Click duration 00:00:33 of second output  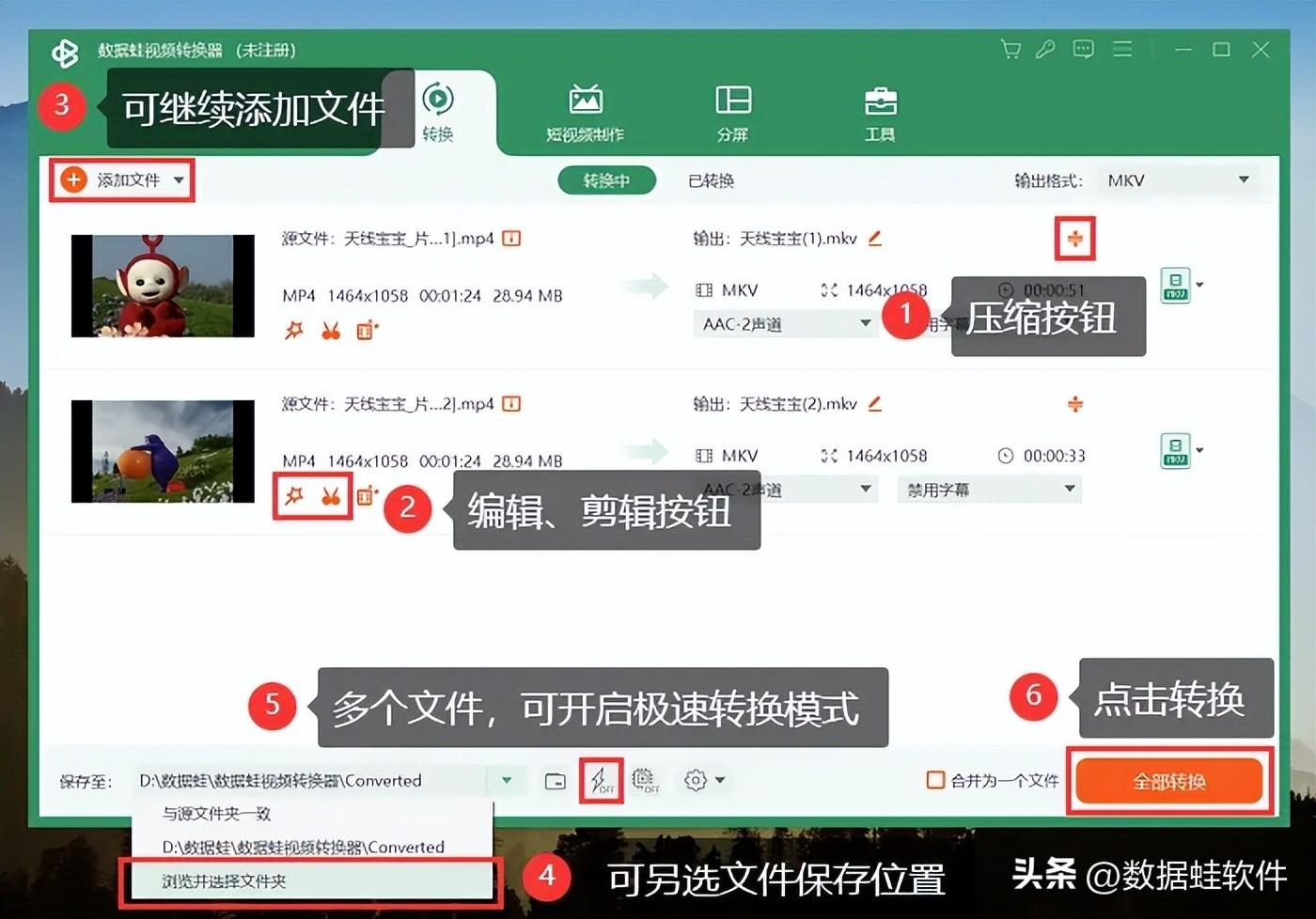(x=1054, y=456)
